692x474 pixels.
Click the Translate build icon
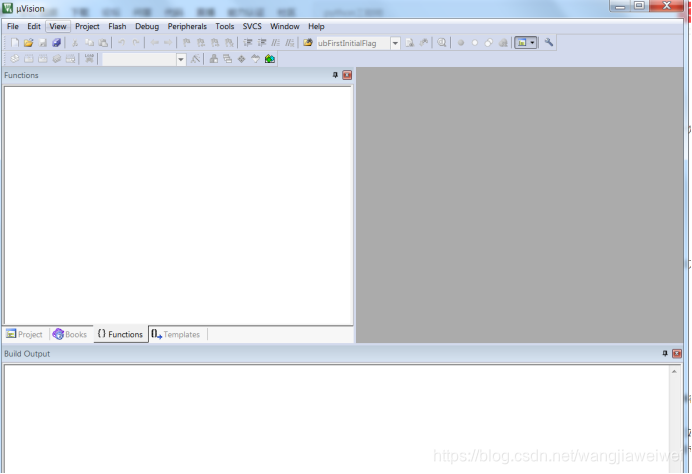(x=15, y=59)
